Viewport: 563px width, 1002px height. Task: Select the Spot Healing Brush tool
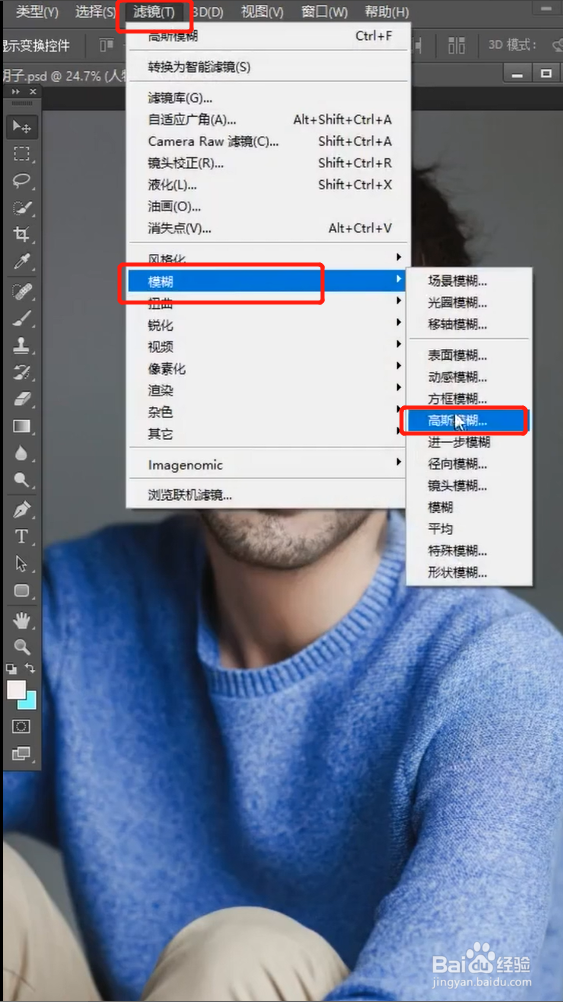coord(22,292)
